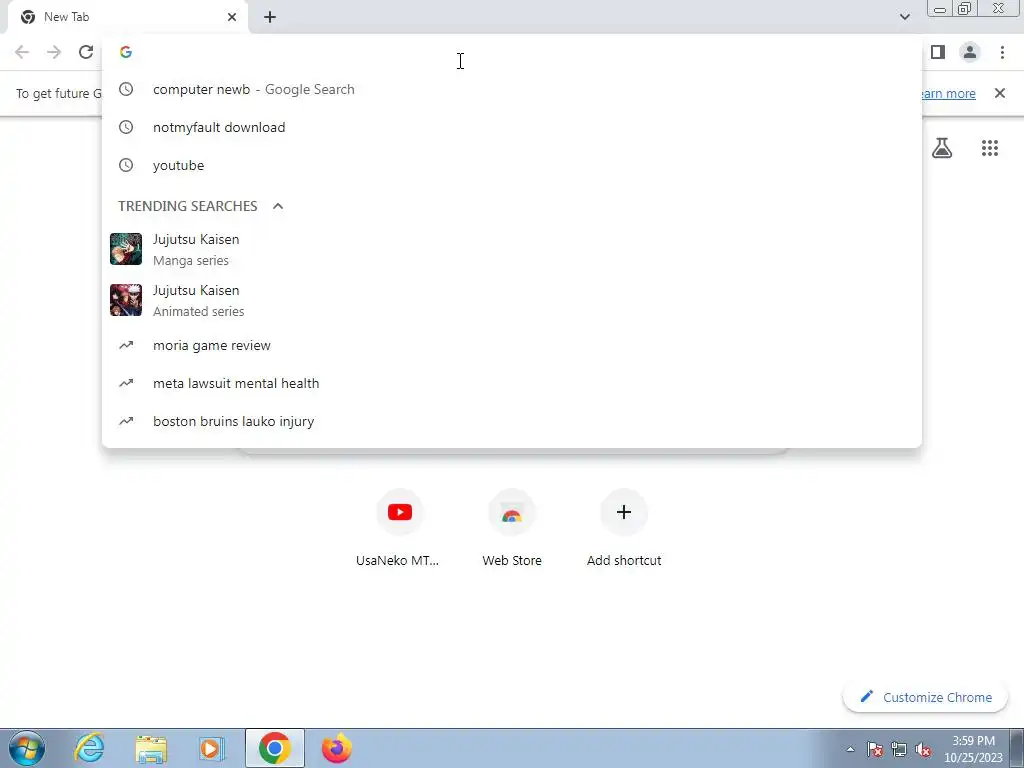Toggle the side panel icon
This screenshot has width=1024, height=768.
[938, 52]
